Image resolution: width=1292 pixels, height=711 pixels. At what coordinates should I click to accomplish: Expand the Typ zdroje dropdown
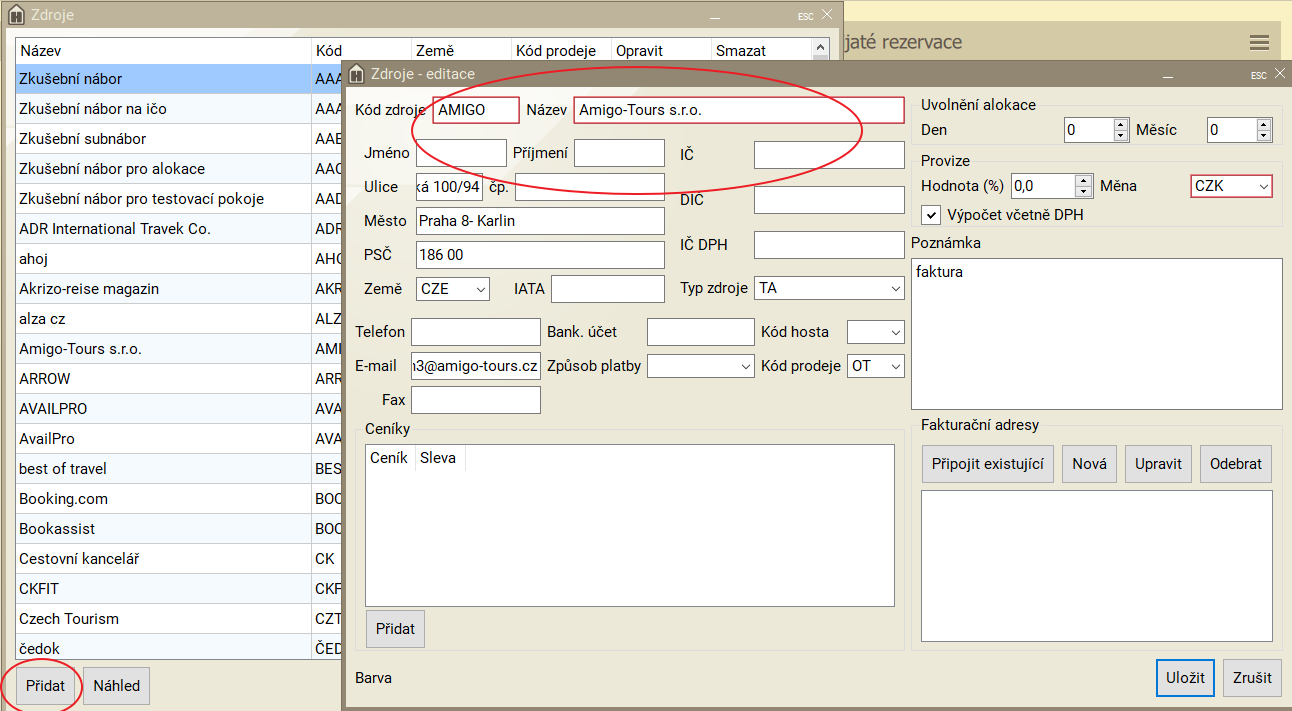(829, 288)
